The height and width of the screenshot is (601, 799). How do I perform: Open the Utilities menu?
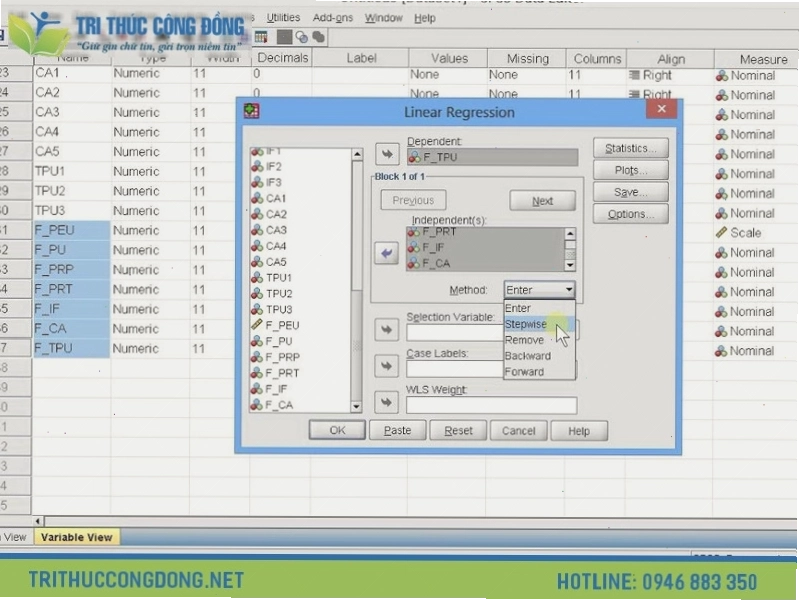(283, 18)
